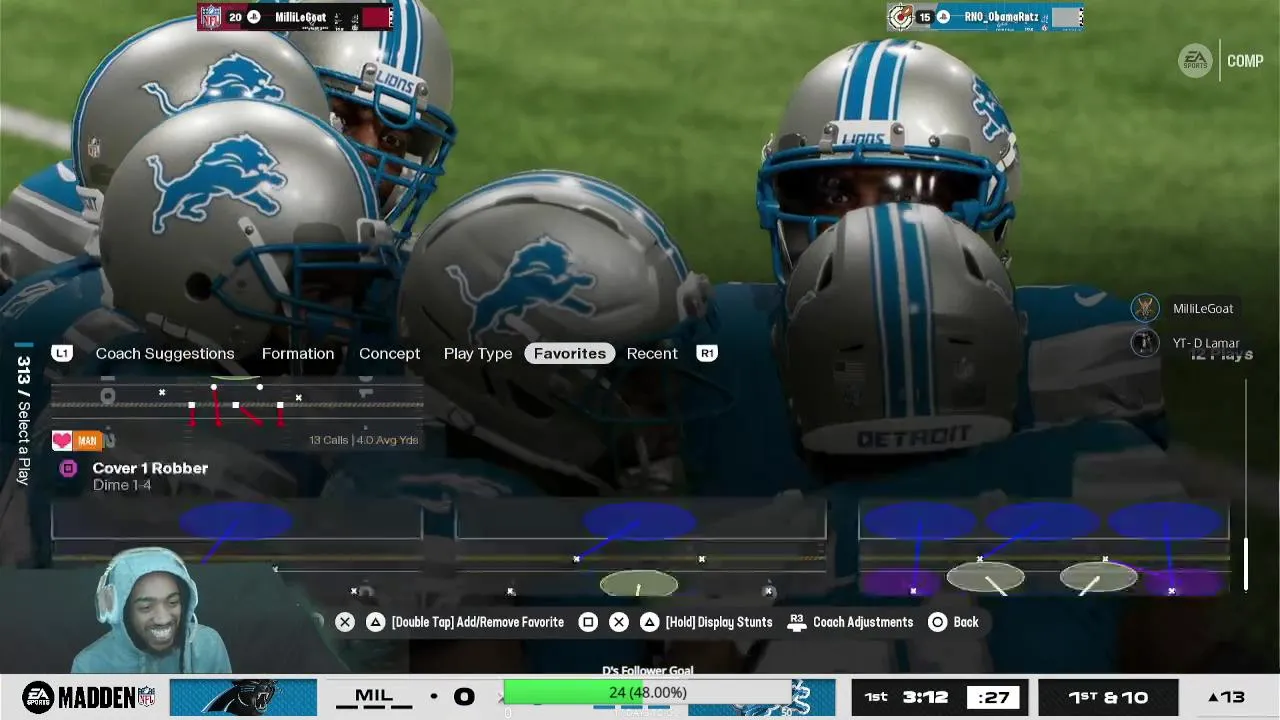This screenshot has width=1280, height=720.
Task: Click the X icon before Add/Remove Favorite
Action: click(345, 622)
